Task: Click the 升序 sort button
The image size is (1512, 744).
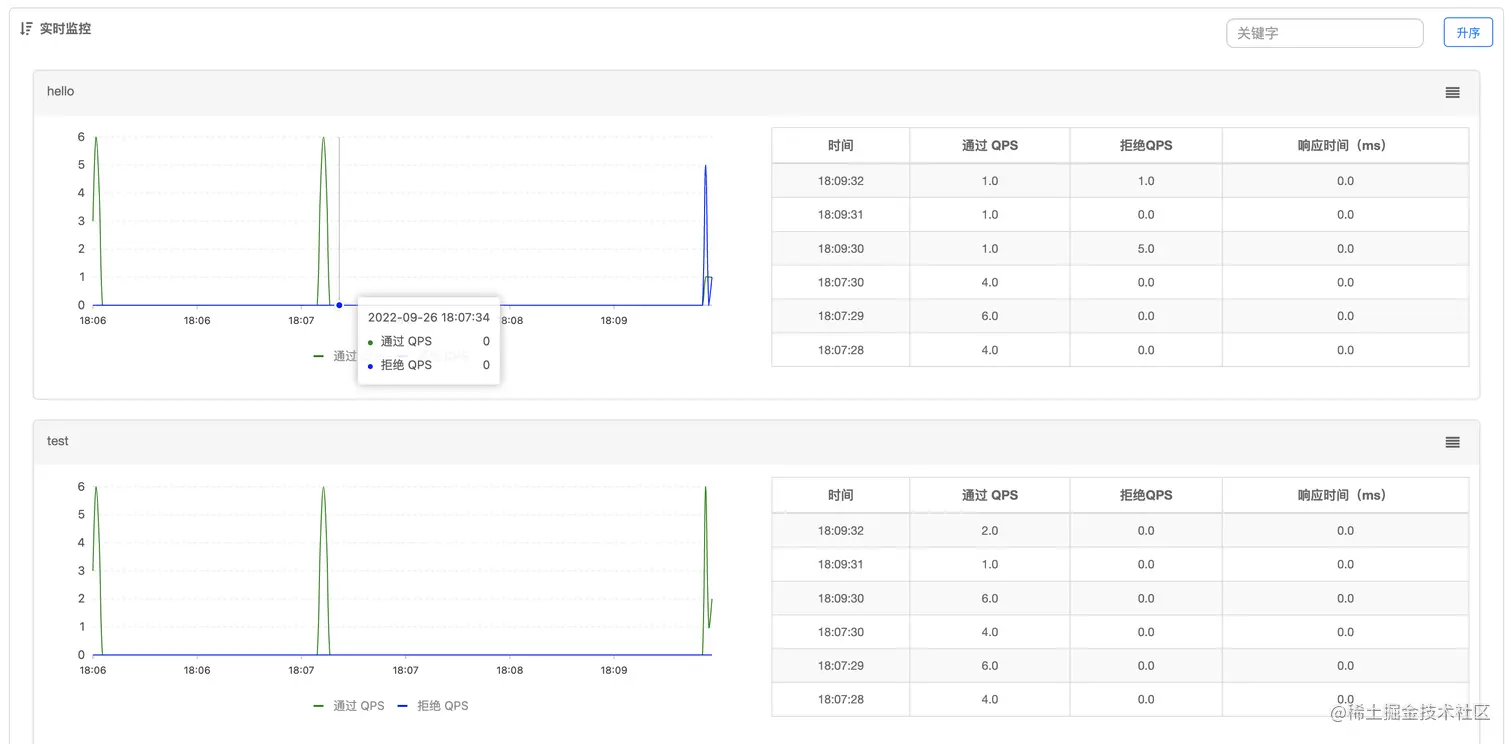Action: point(1467,33)
